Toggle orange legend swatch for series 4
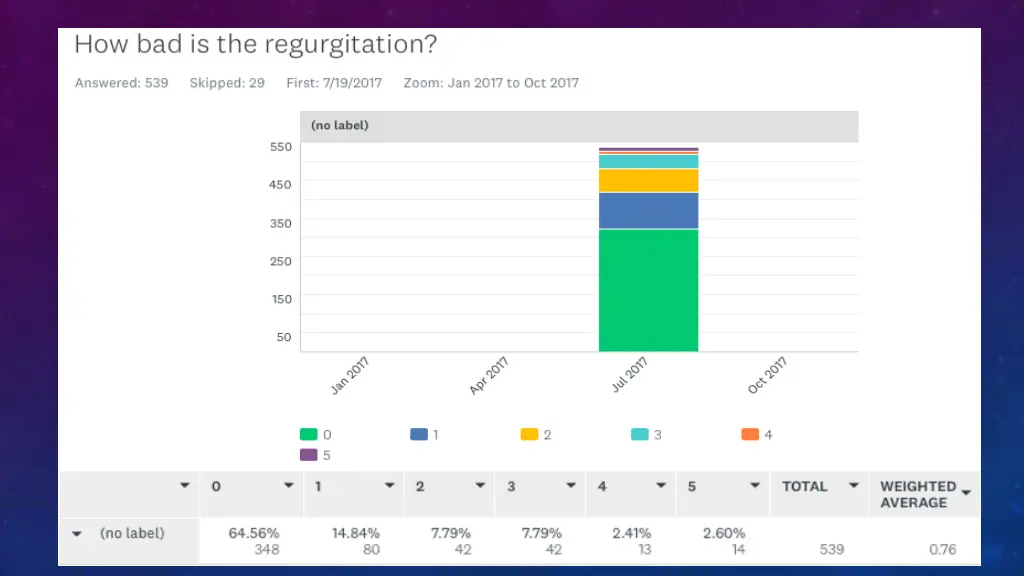1024x576 pixels. 750,434
